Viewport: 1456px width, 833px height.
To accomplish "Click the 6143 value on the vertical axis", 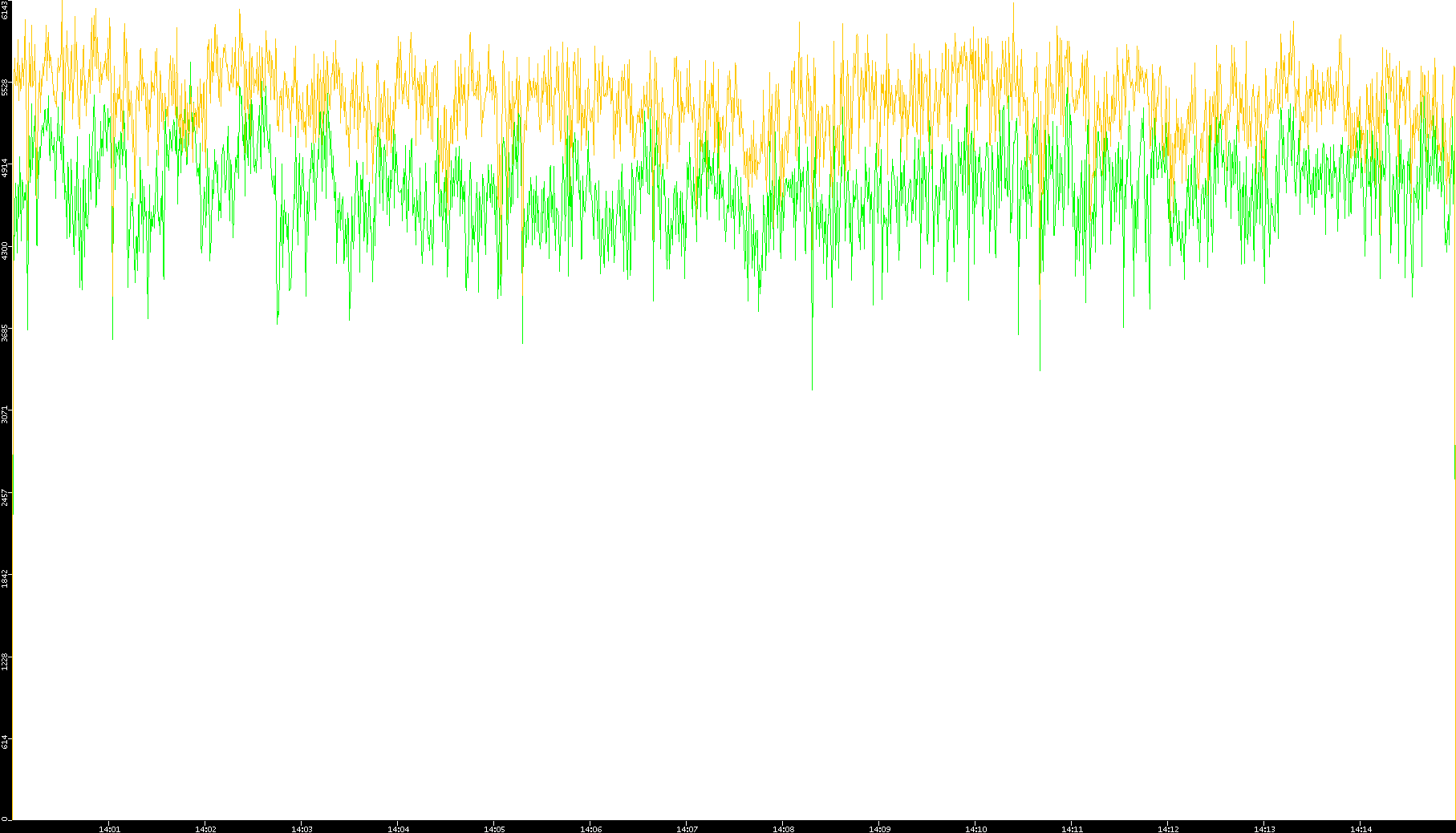I will coord(6,10).
